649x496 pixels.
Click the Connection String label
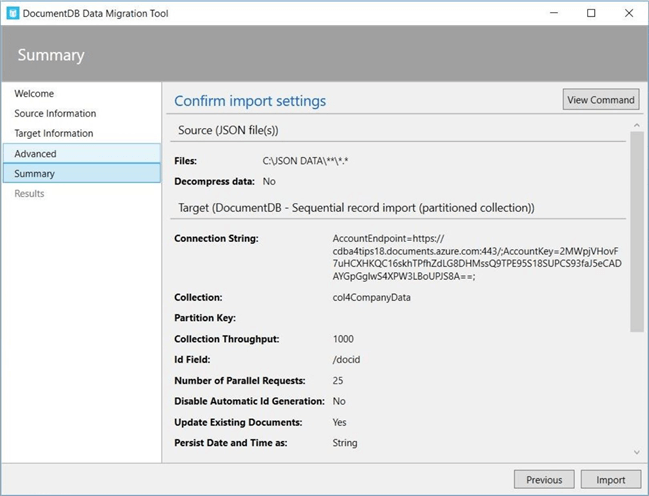click(216, 238)
